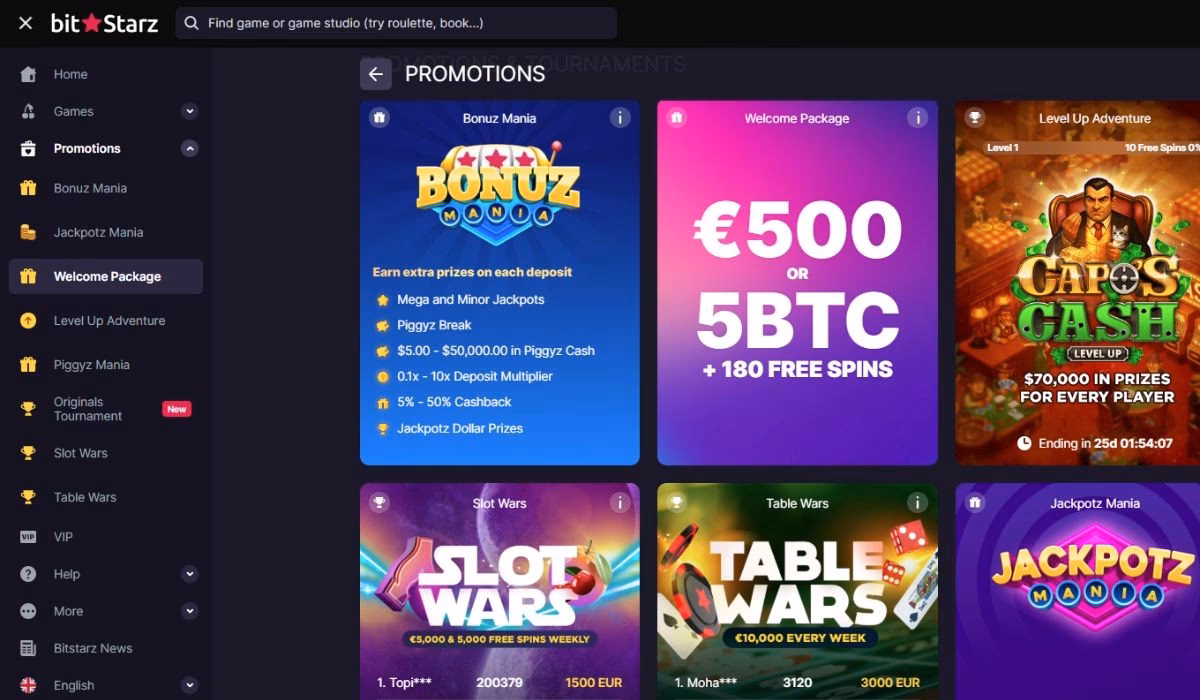This screenshot has width=1200, height=700.
Task: Open the VIP section via its sidebar icon
Action: point(27,537)
